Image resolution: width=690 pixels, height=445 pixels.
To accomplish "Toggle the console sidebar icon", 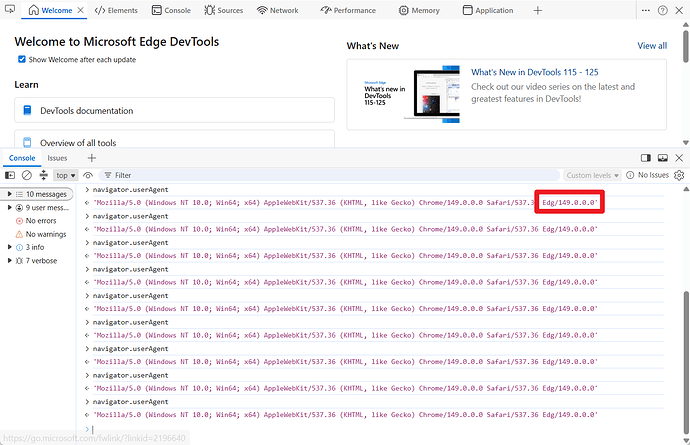I will coord(10,175).
